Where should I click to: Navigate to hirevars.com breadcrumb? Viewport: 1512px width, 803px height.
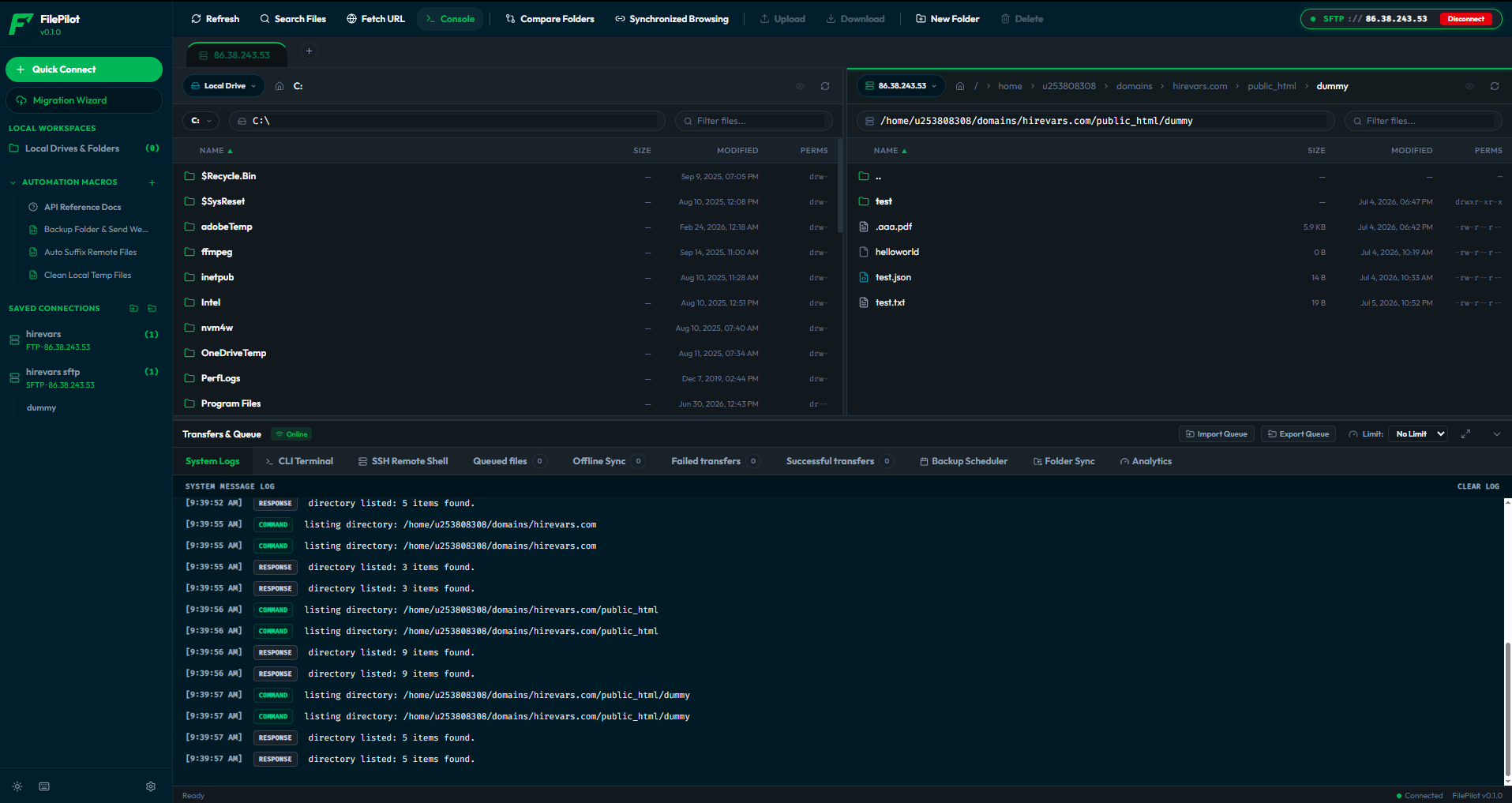pyautogui.click(x=1199, y=86)
